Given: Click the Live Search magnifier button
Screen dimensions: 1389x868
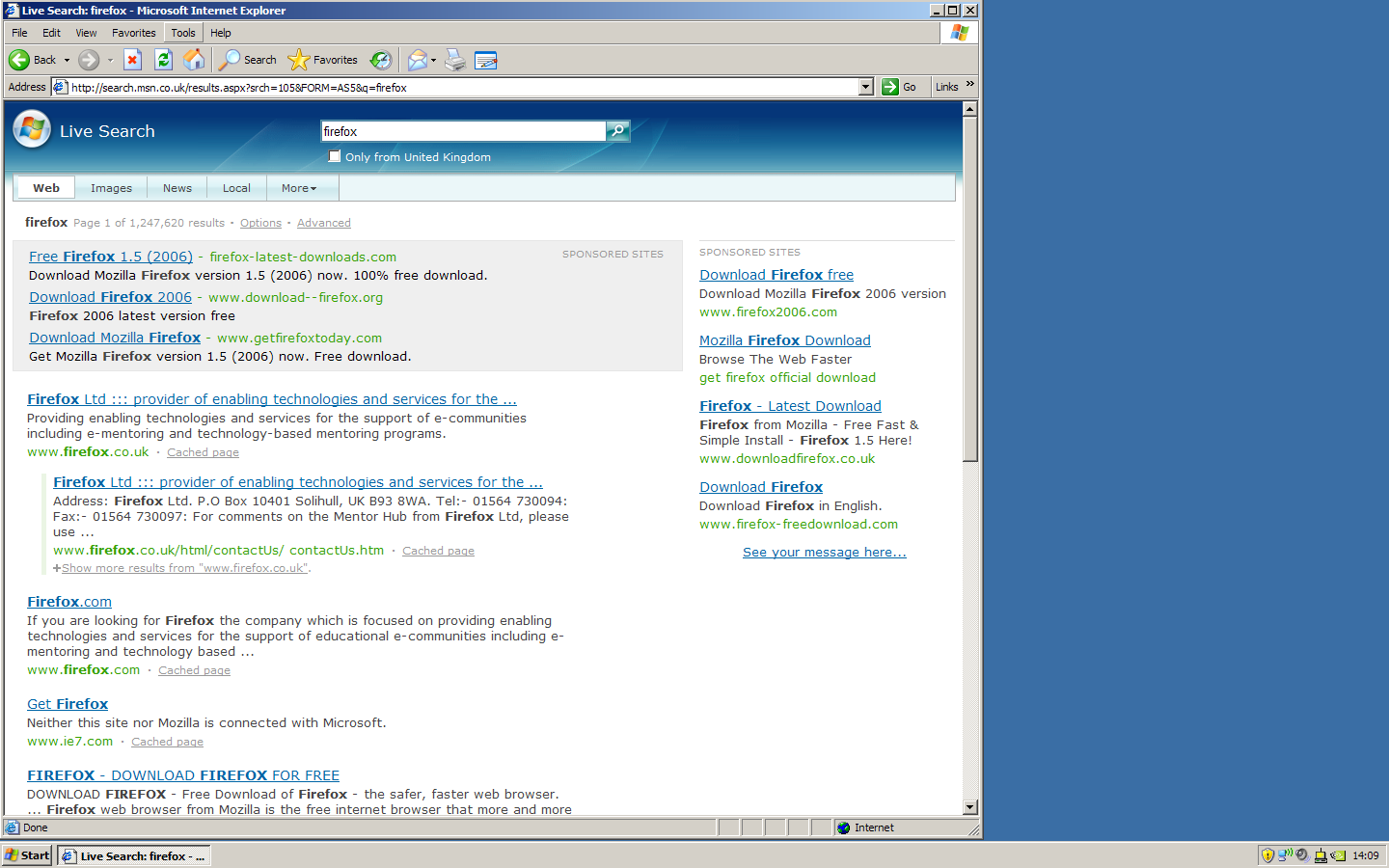Looking at the screenshot, I should click(x=617, y=131).
